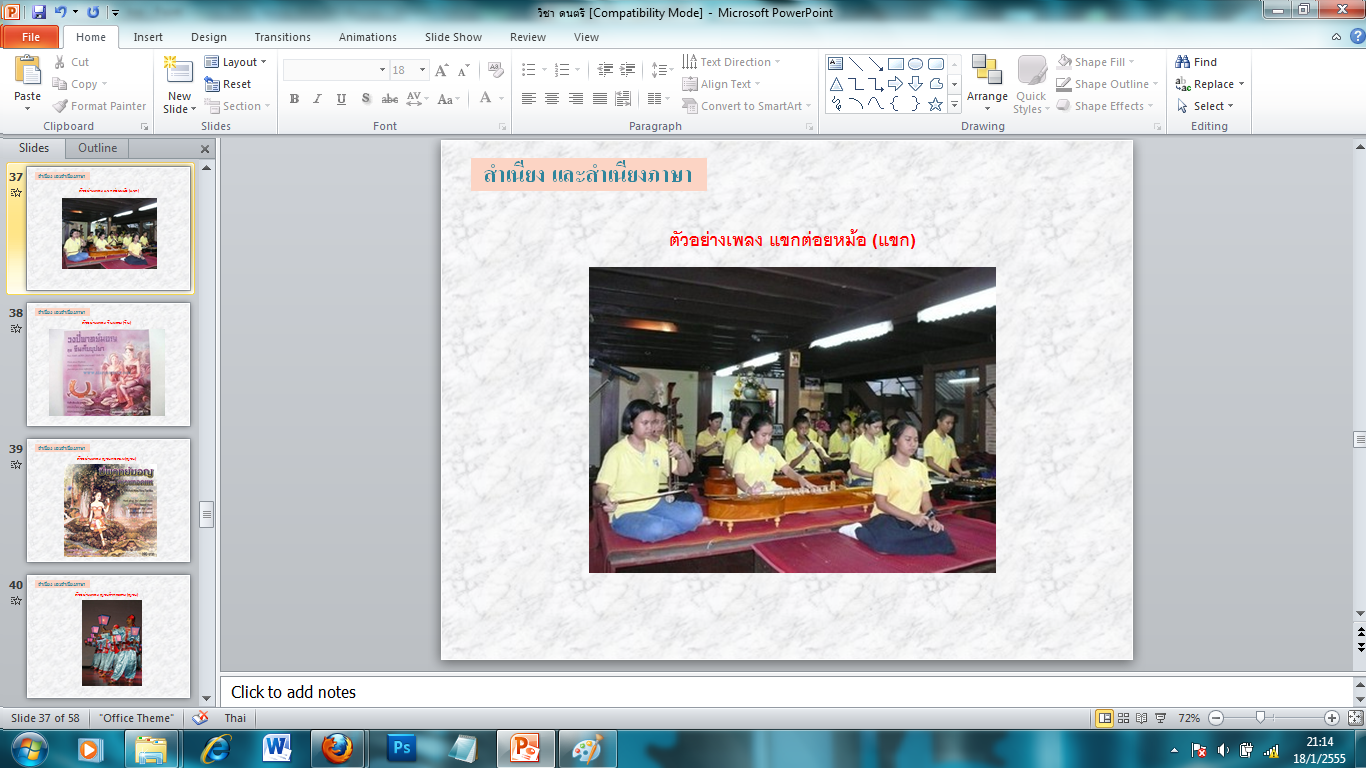Open the Arrange dropdown
Viewport: 1366px width, 768px height.
click(987, 83)
